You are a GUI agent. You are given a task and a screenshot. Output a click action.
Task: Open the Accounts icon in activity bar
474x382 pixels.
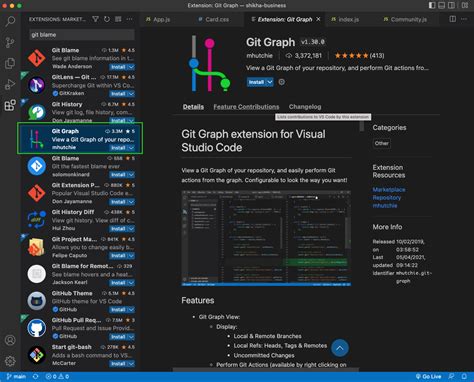pos(10,340)
